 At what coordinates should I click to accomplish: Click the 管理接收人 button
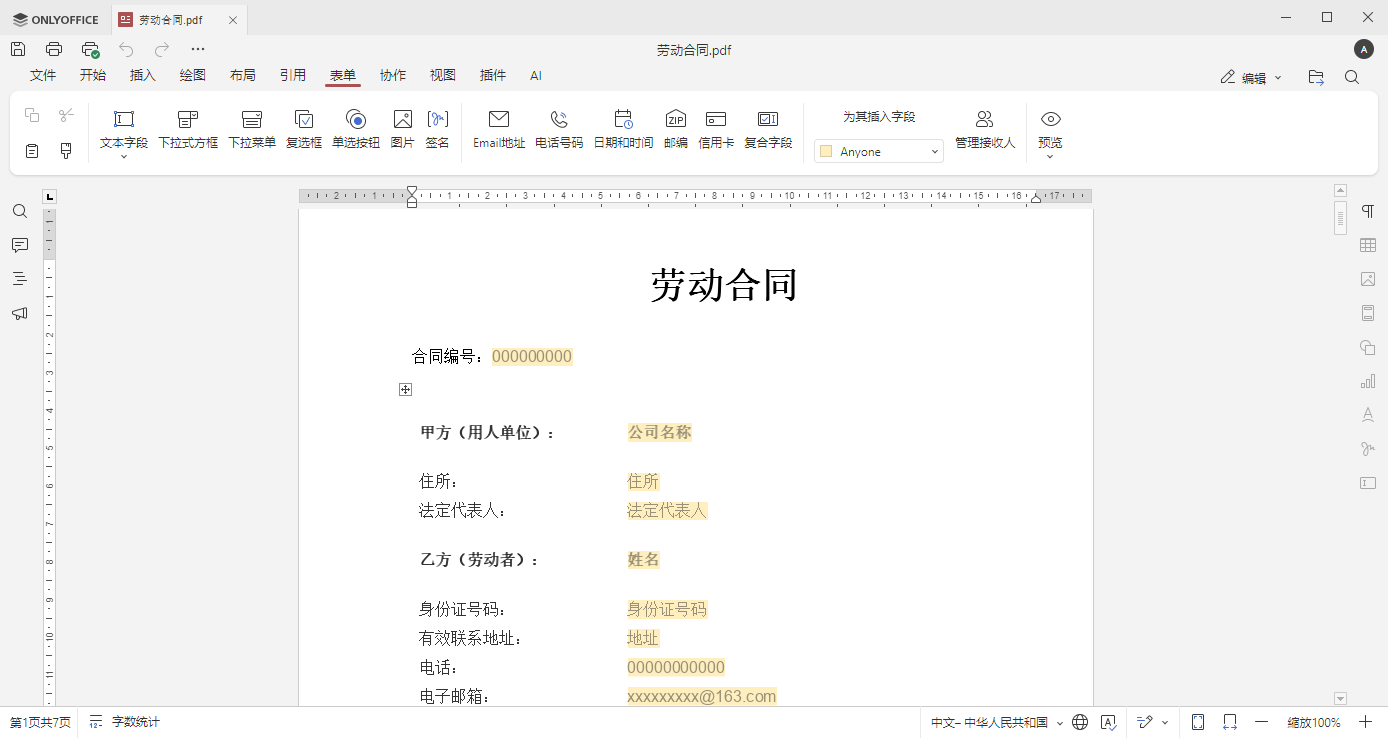(984, 128)
